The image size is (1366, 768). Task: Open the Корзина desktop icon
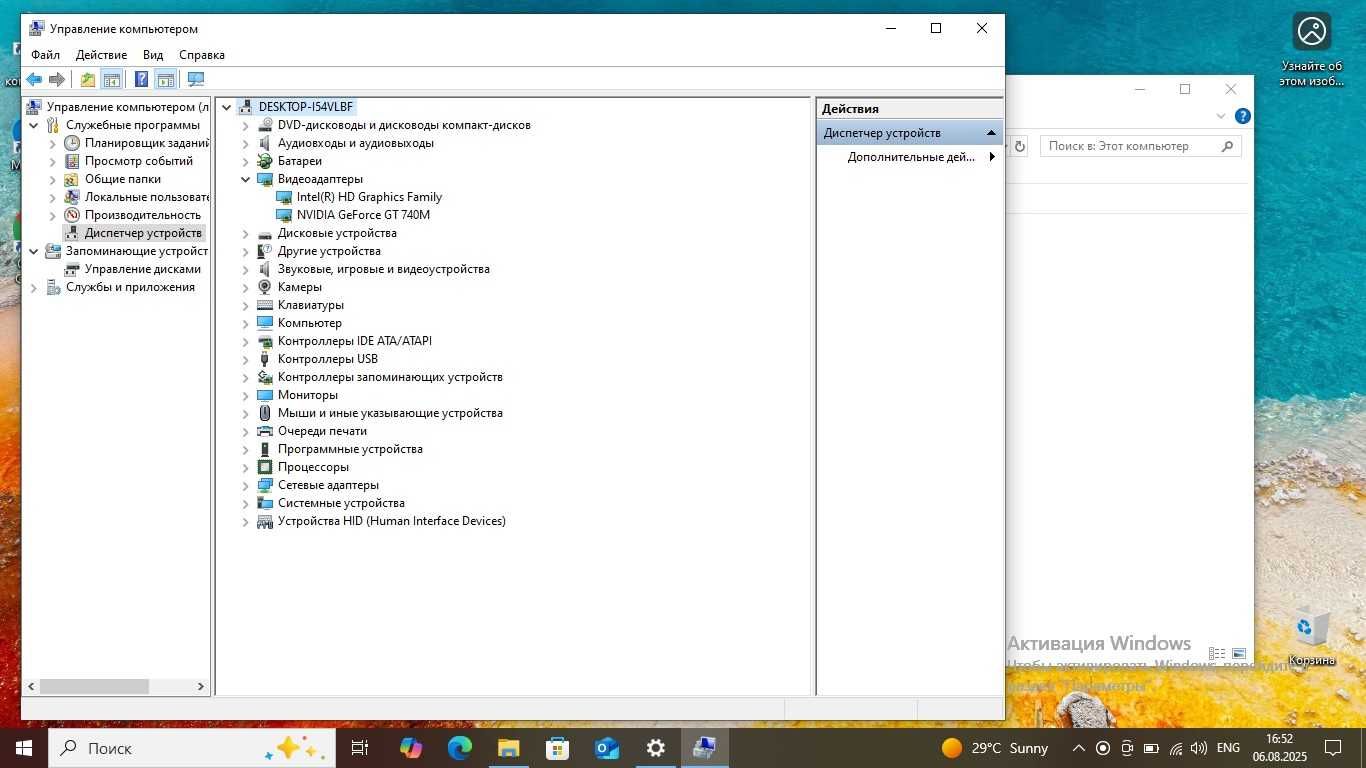[1311, 636]
